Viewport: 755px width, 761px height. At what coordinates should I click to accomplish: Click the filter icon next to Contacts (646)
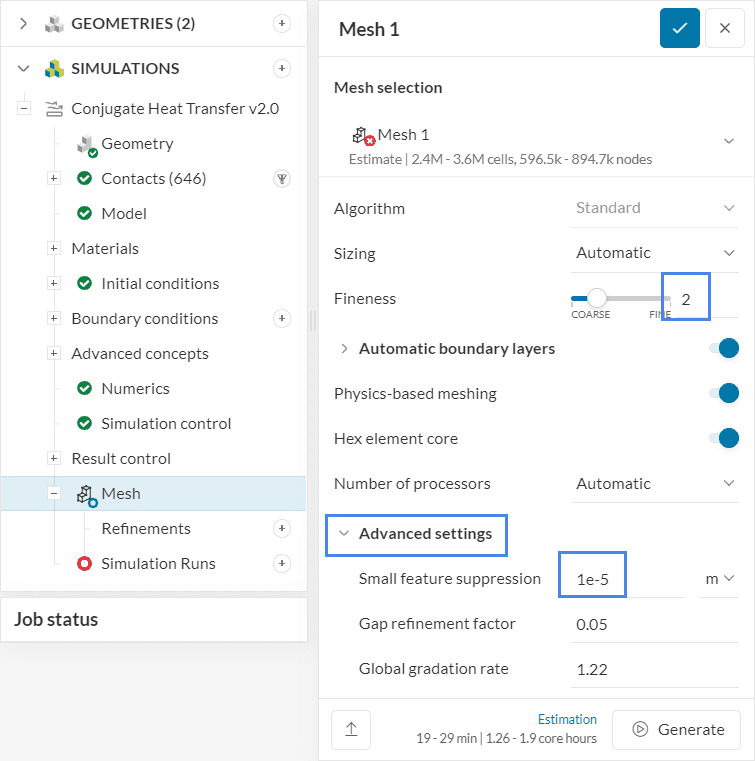point(282,179)
